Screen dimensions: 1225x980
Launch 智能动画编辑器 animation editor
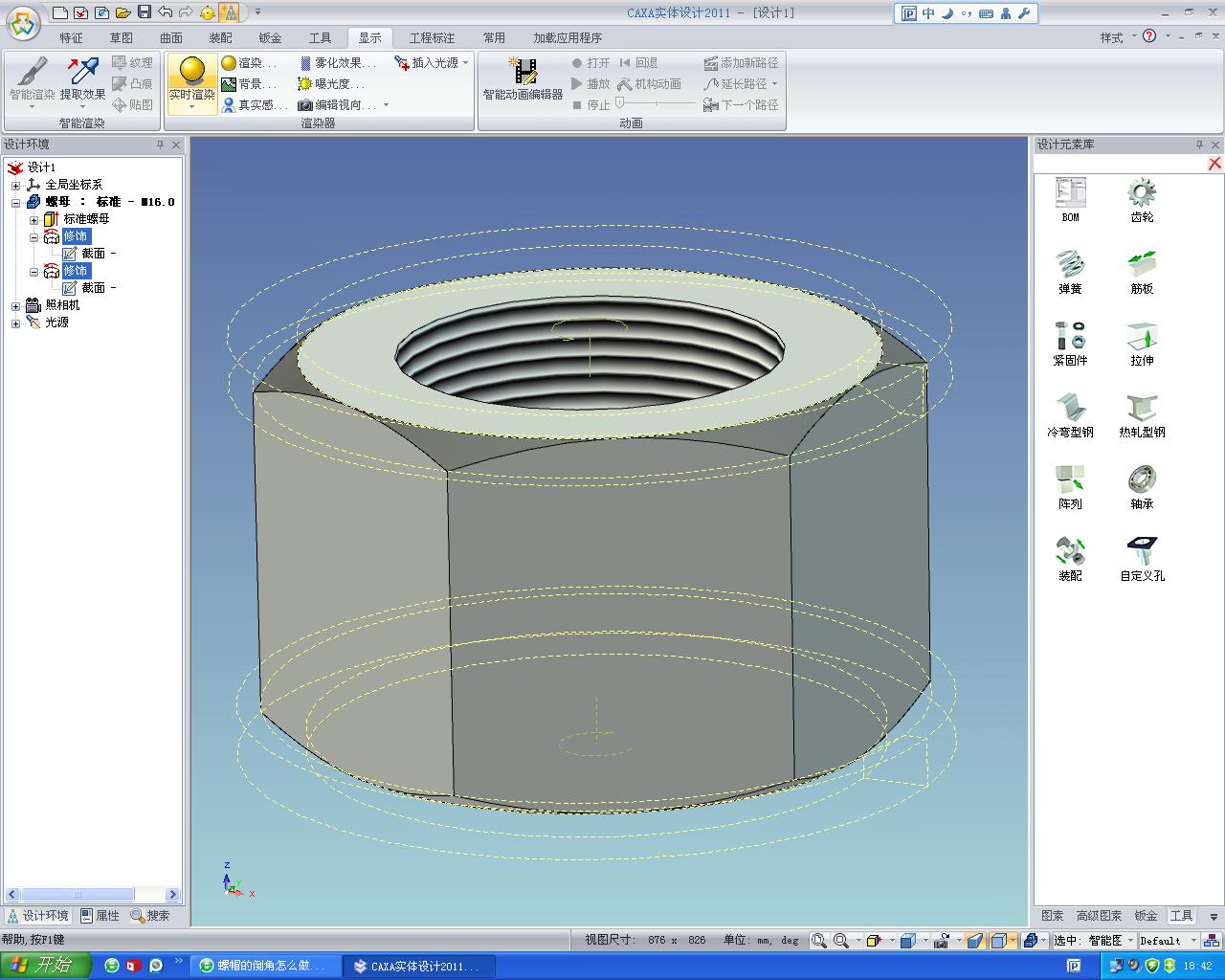(x=523, y=80)
